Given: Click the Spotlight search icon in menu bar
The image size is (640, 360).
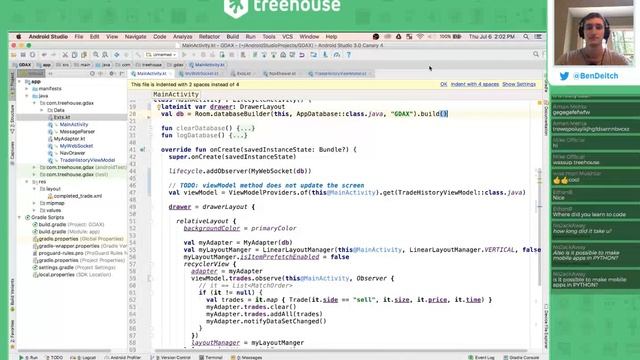Looking at the screenshot, I should click(526, 37).
